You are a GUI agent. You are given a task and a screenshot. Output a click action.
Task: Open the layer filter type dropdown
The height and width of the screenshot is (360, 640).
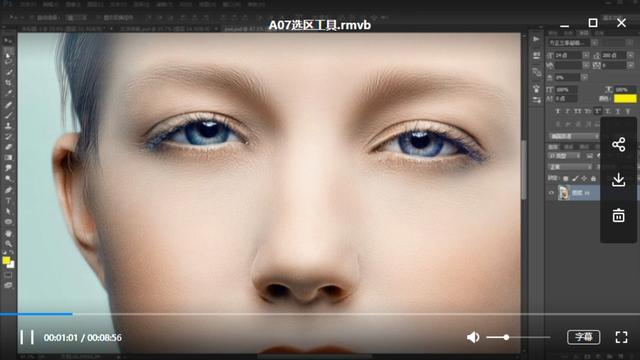coord(564,156)
